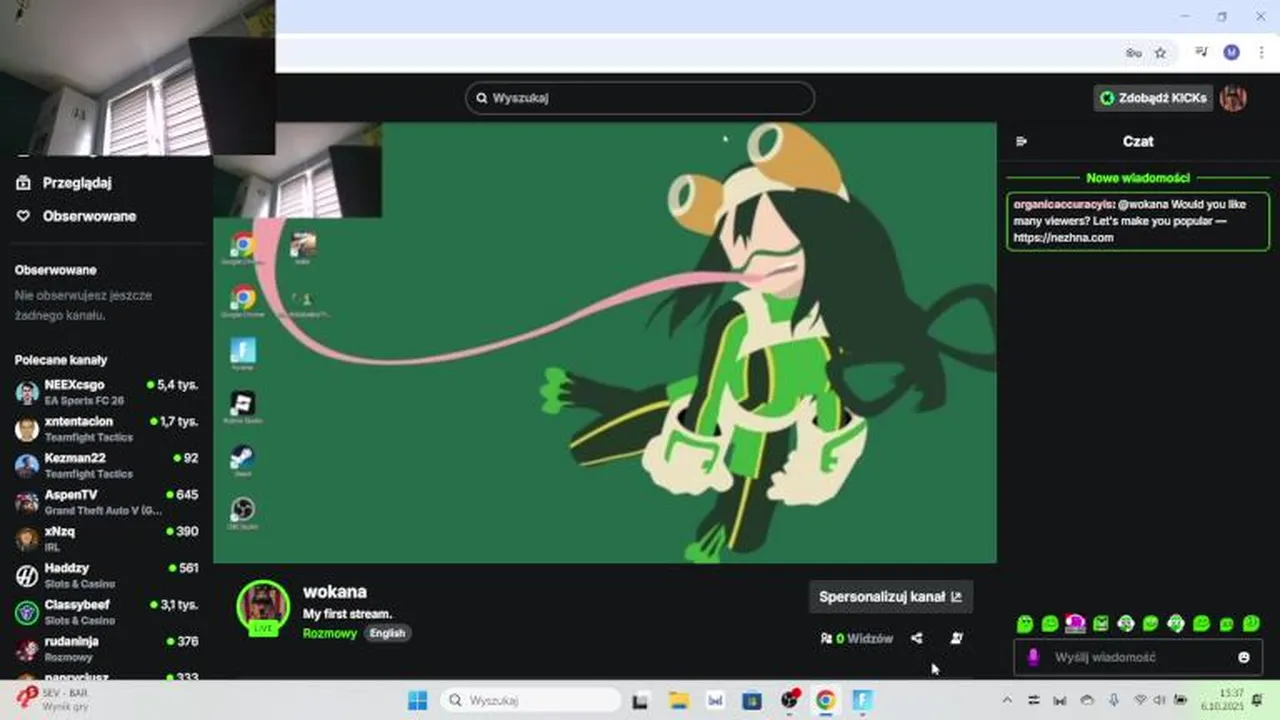Open recommended channel NEEXcsgo

106,392
